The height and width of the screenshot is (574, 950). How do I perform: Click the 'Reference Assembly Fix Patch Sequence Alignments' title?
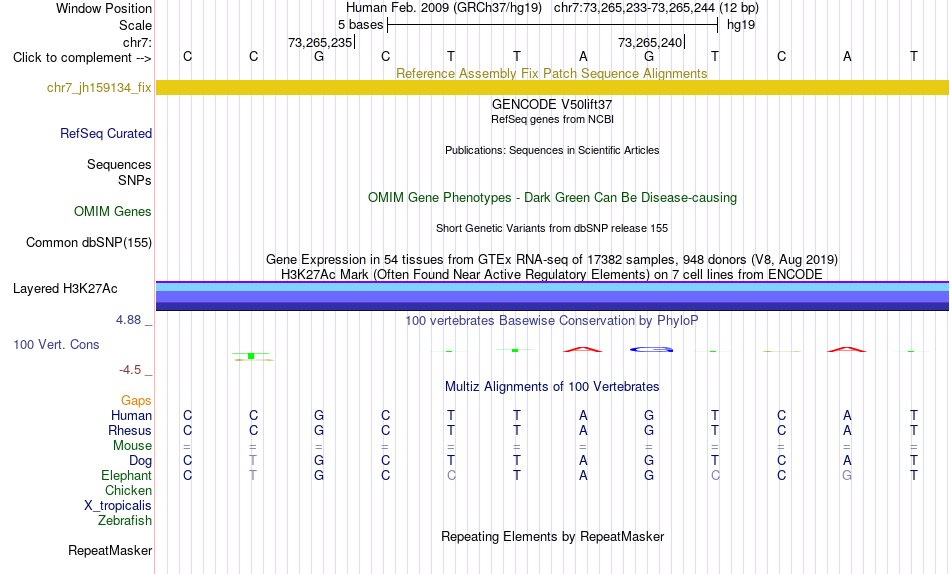coord(551,73)
